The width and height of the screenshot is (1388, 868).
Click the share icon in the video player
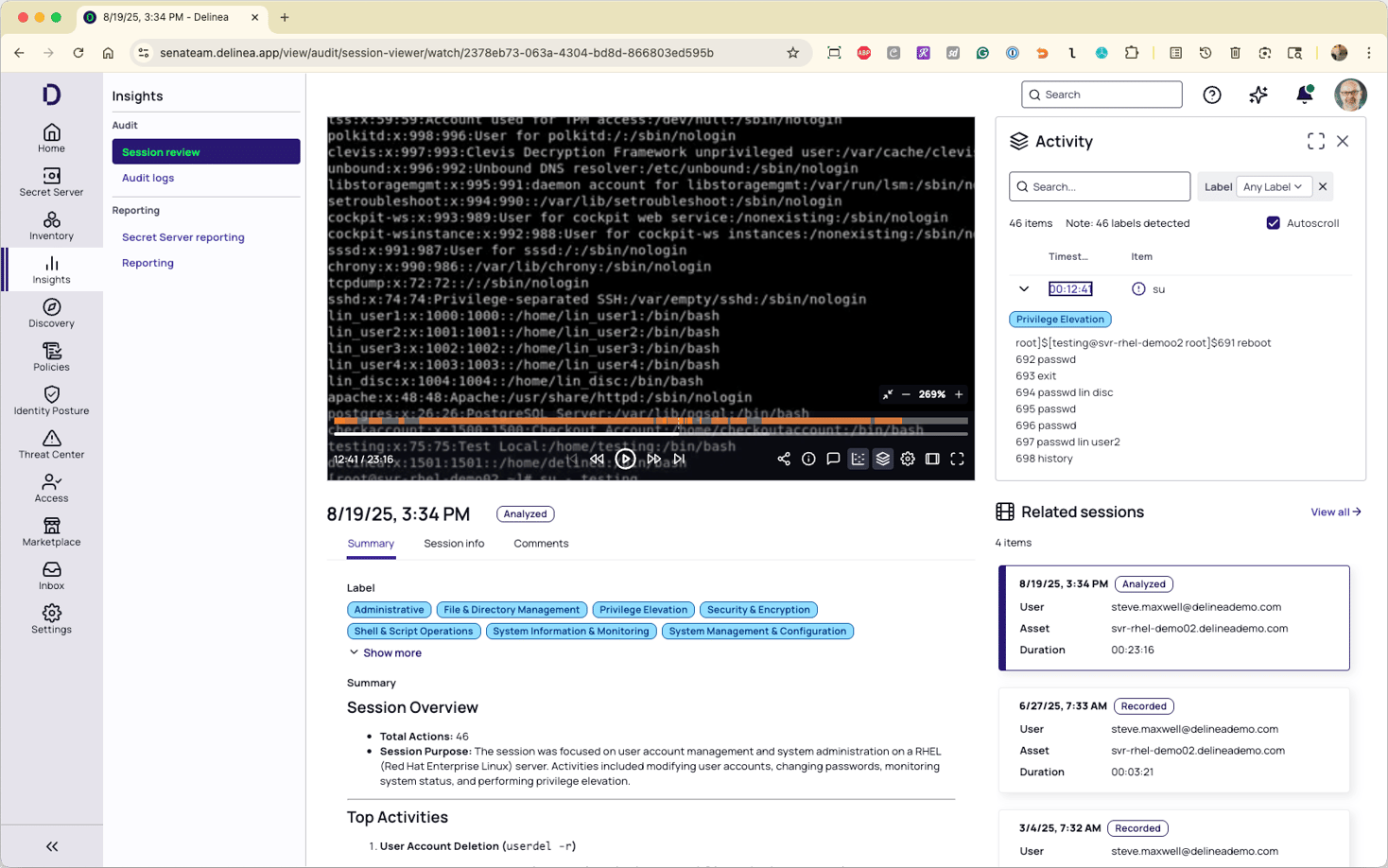click(x=784, y=459)
